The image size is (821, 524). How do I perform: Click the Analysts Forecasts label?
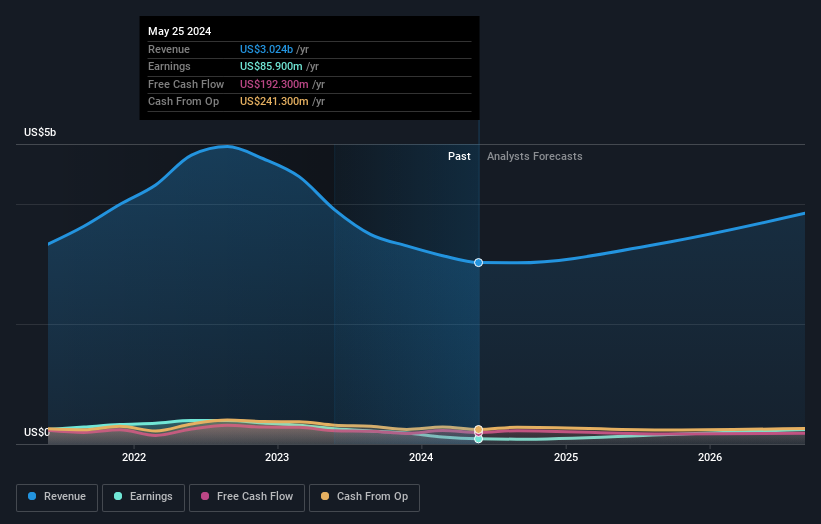pyautogui.click(x=535, y=156)
